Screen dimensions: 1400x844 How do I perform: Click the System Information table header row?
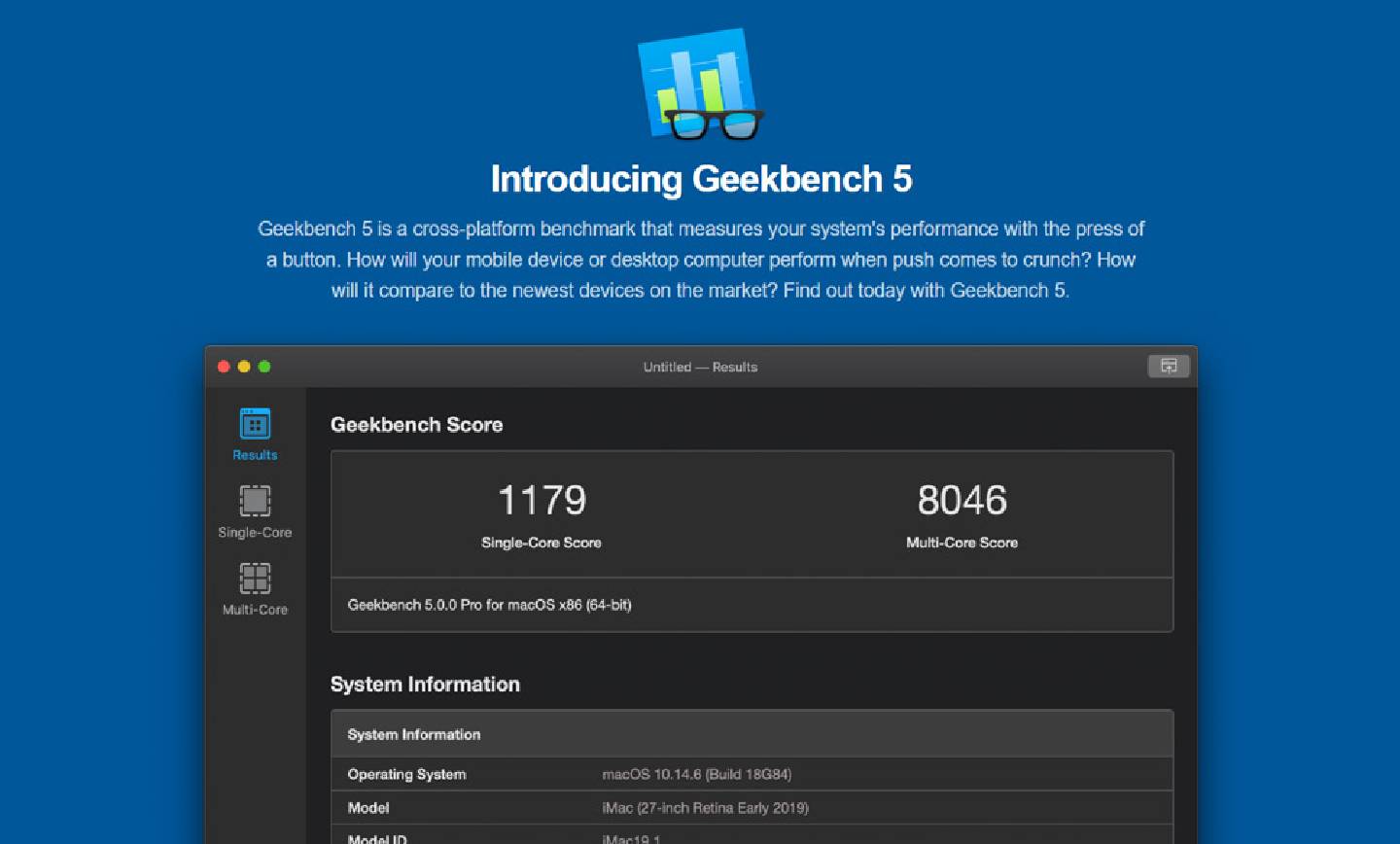752,734
